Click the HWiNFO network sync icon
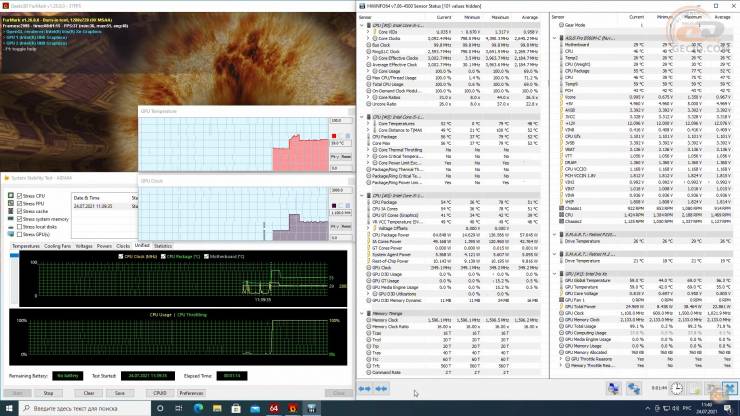The image size is (740, 416). click(633, 389)
